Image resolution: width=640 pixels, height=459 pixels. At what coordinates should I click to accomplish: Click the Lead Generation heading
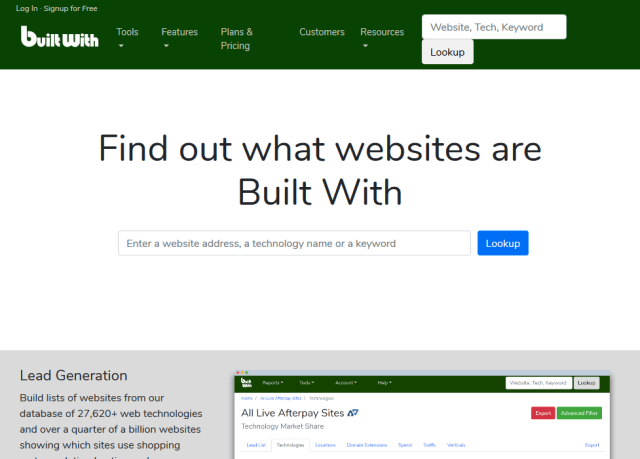[73, 376]
